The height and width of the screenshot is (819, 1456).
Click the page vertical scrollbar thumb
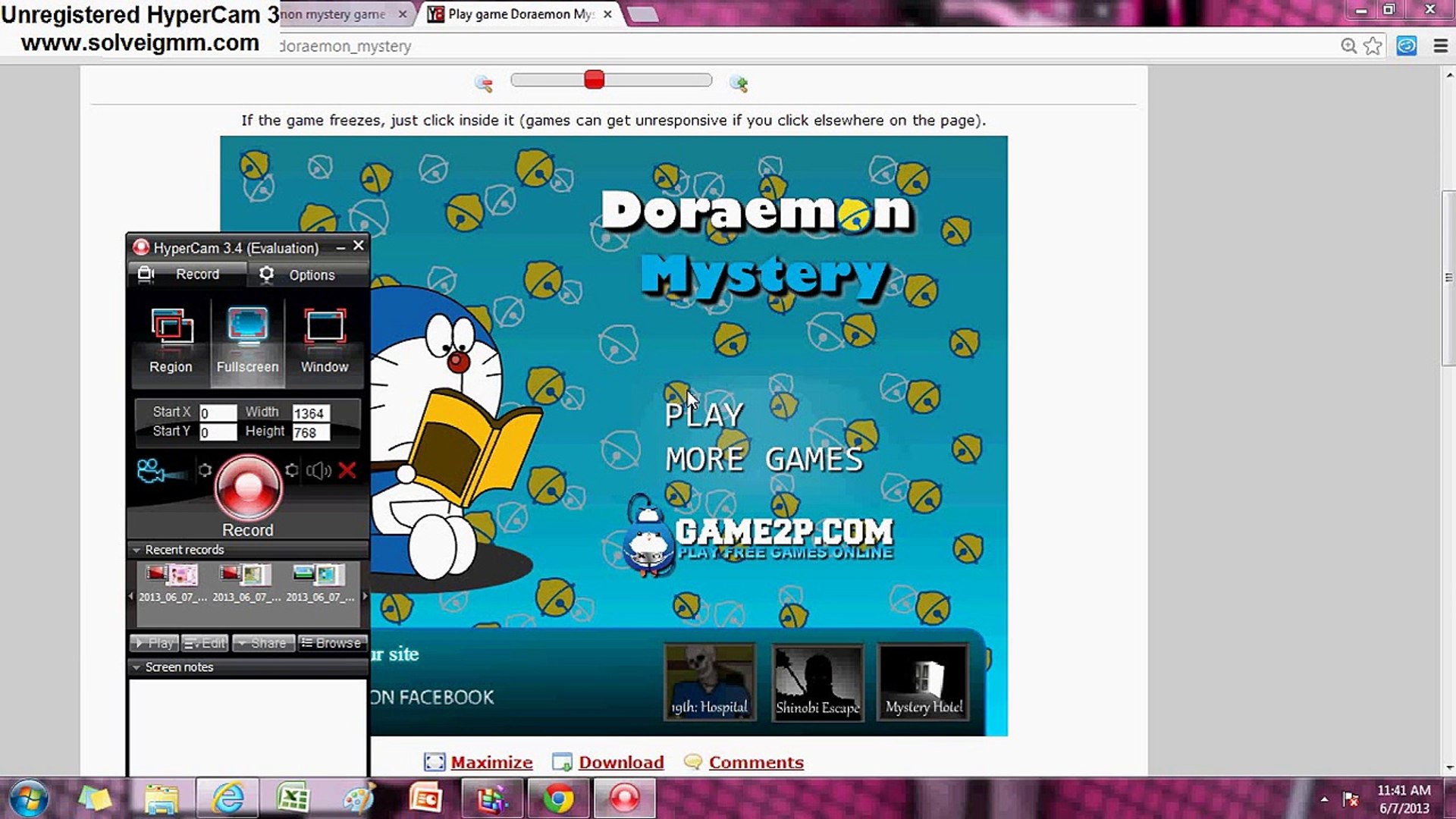(x=1448, y=279)
